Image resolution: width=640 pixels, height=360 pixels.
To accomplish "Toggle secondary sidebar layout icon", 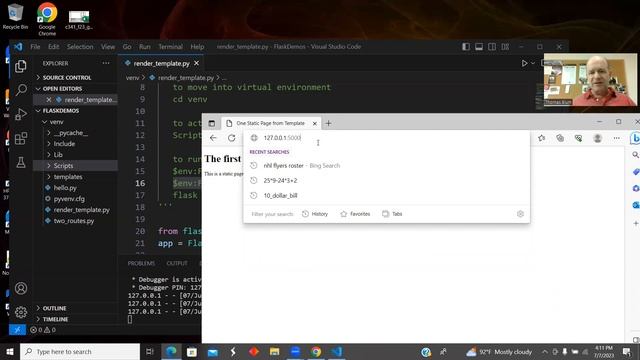I will (492, 47).
